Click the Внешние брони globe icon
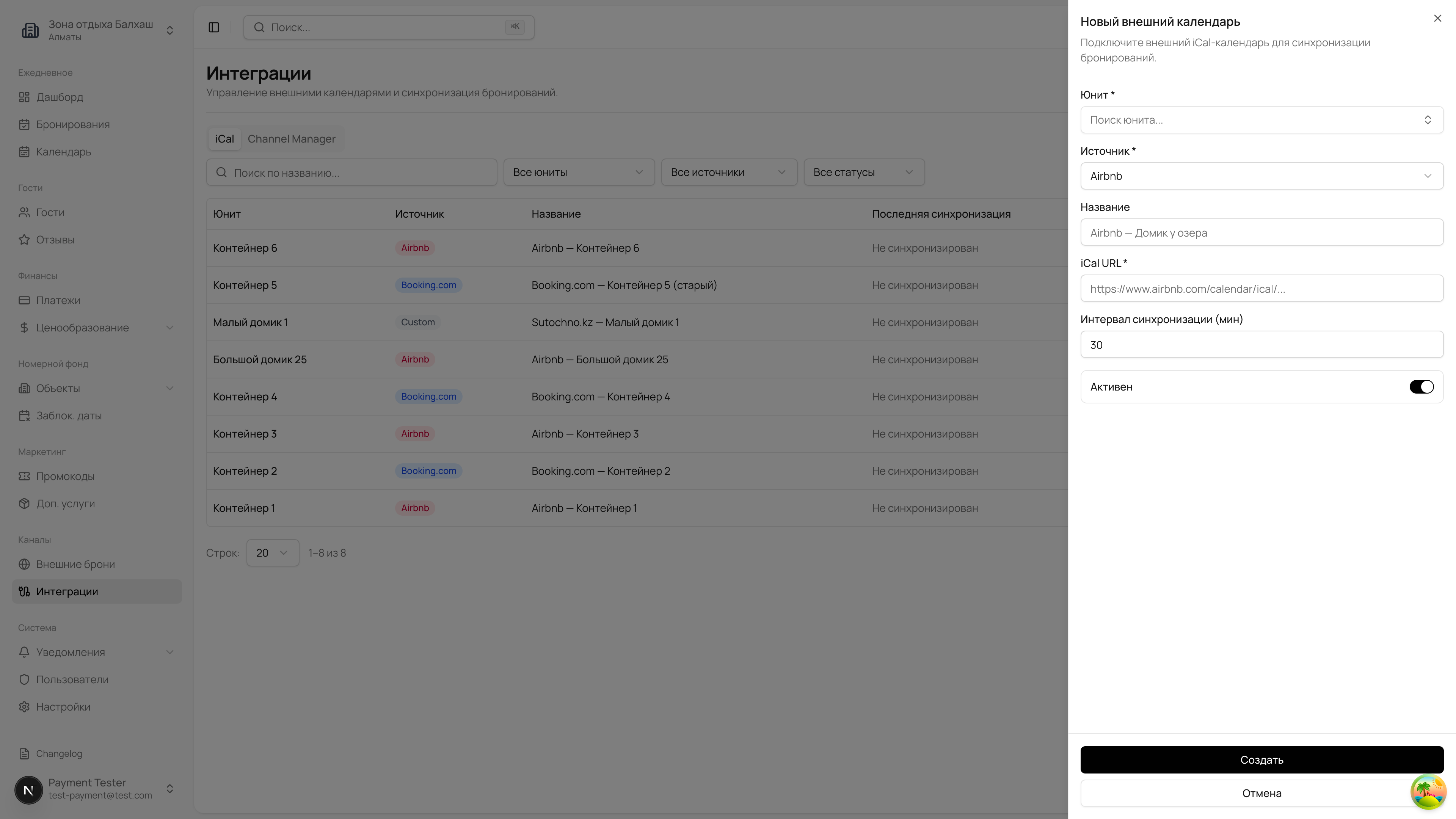The height and width of the screenshot is (819, 1456). click(24, 564)
